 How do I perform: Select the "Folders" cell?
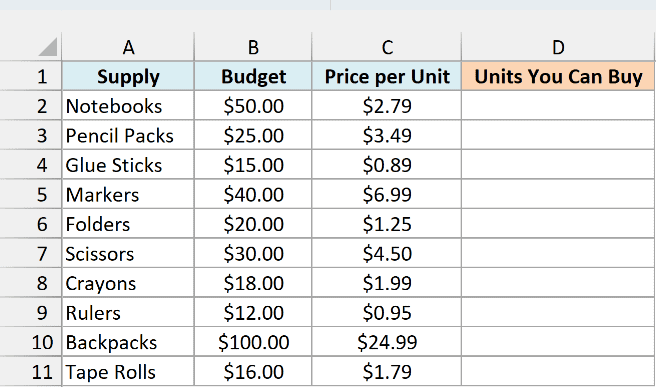click(128, 223)
